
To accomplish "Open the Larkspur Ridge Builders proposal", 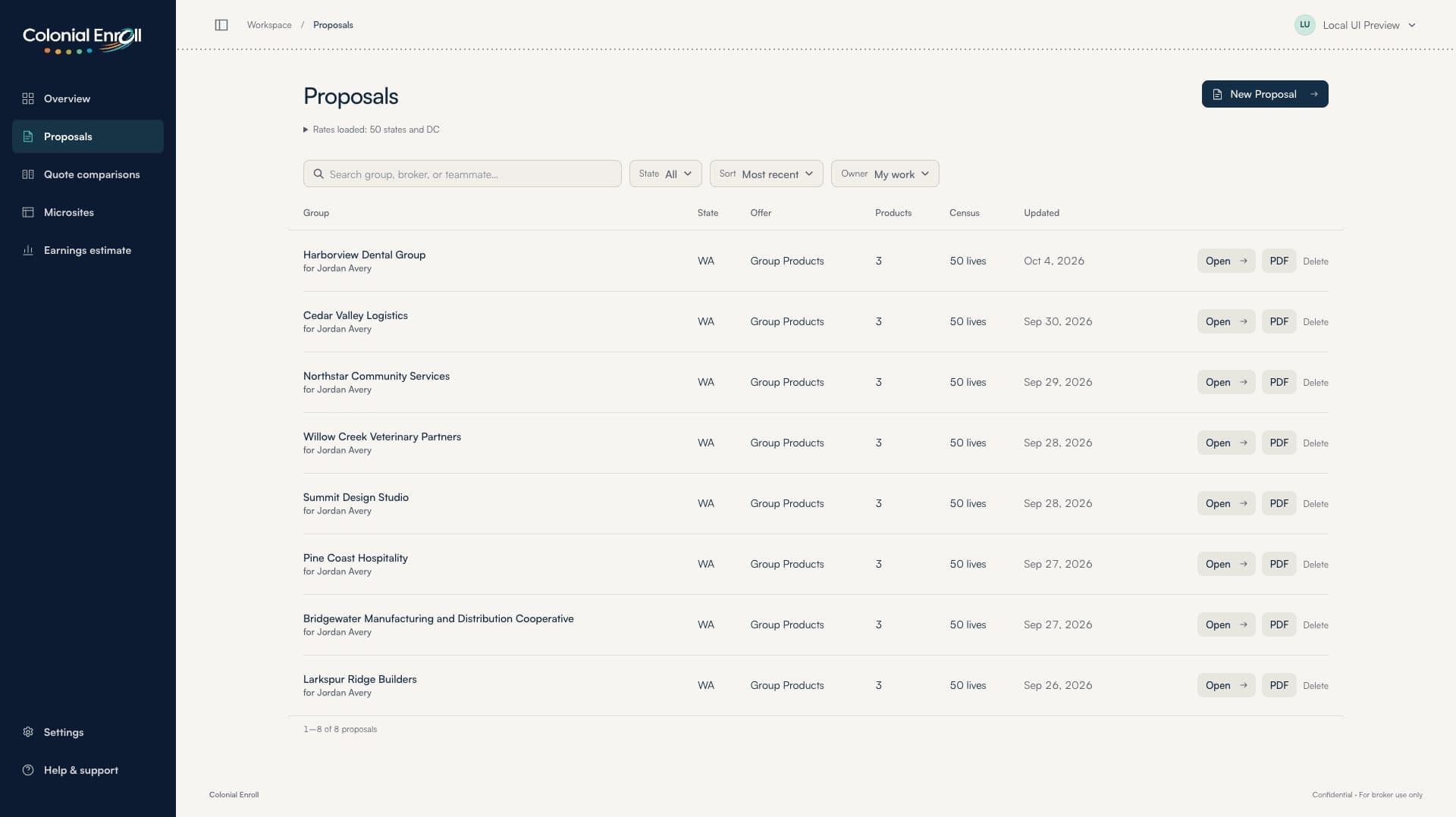I will click(x=1226, y=685).
